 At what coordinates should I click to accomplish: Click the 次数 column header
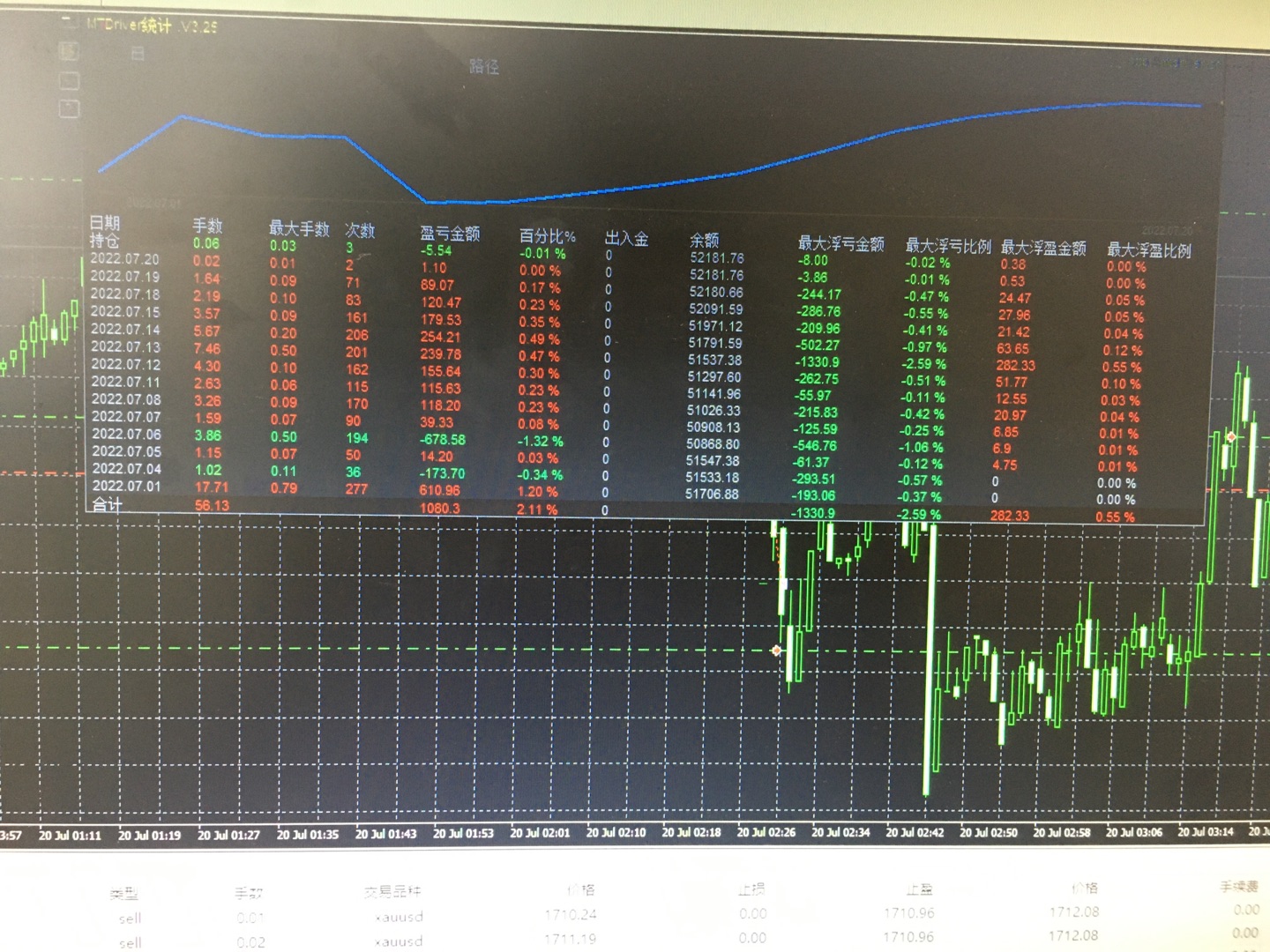tap(360, 230)
